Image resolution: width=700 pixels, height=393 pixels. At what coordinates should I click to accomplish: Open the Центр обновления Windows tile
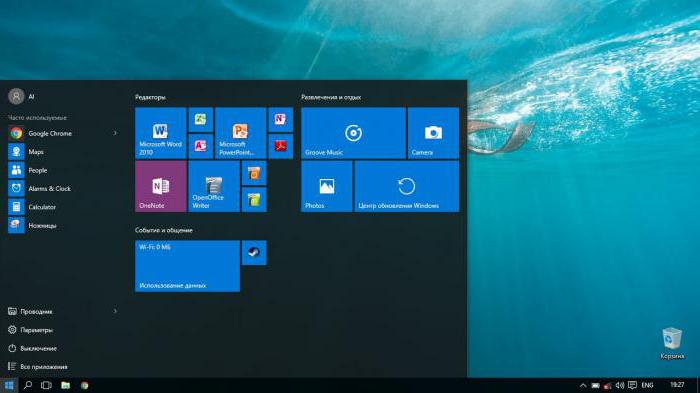coord(406,186)
